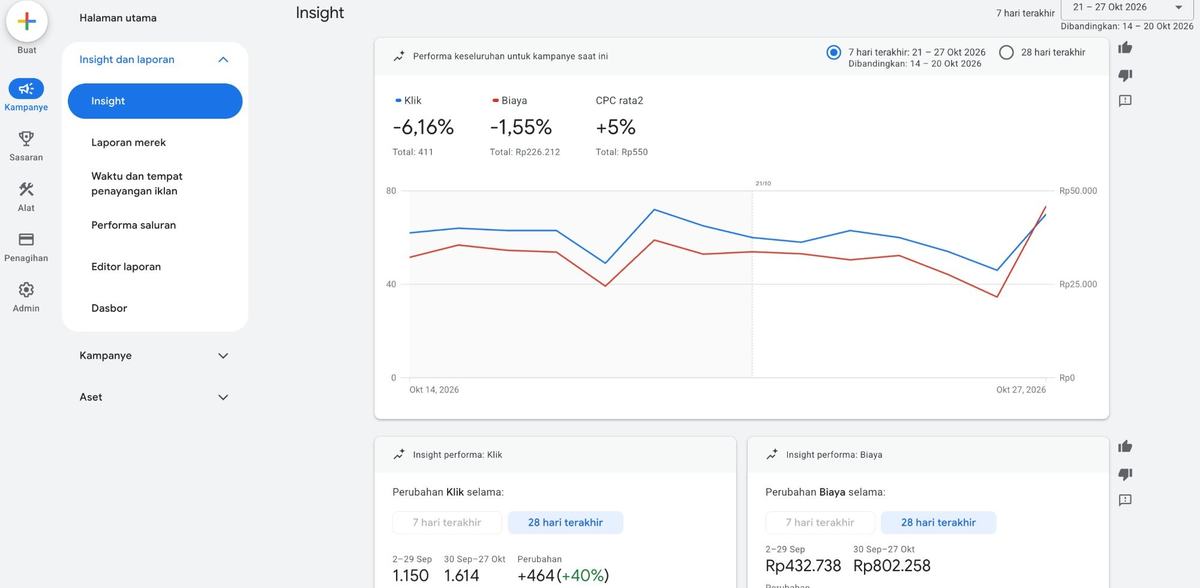Open the date range dropdown arrow
1200x588 pixels.
1178,7
